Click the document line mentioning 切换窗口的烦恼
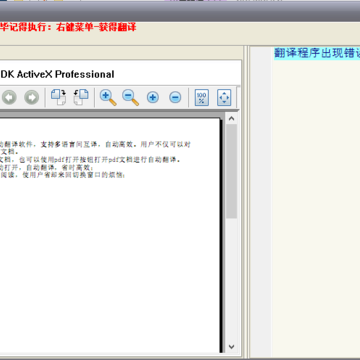 [63, 175]
